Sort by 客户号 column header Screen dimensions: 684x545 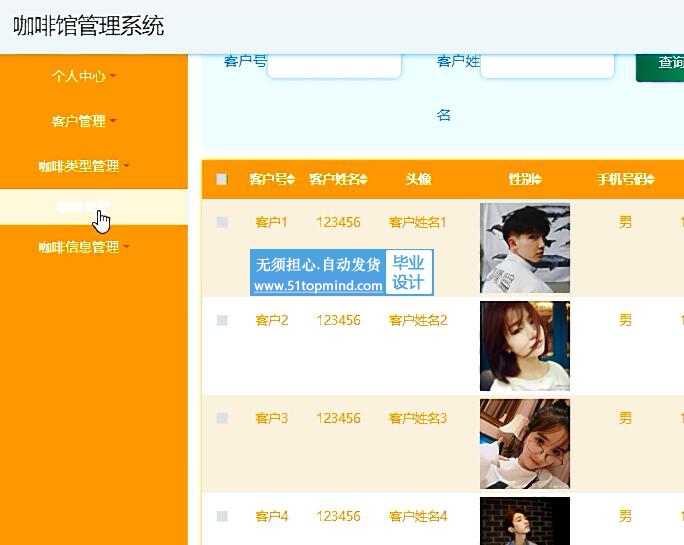click(x=272, y=179)
